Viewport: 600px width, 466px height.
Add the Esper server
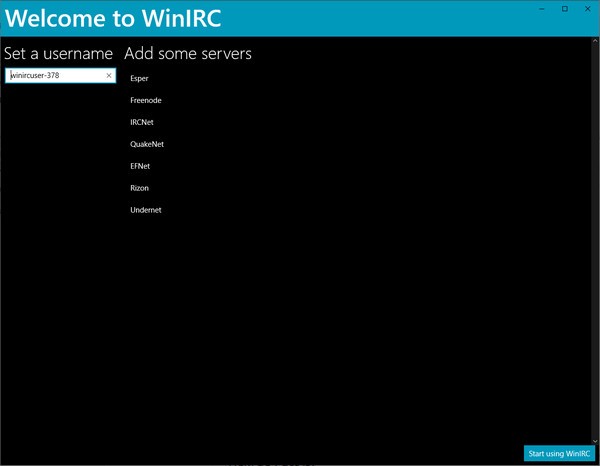tap(139, 78)
